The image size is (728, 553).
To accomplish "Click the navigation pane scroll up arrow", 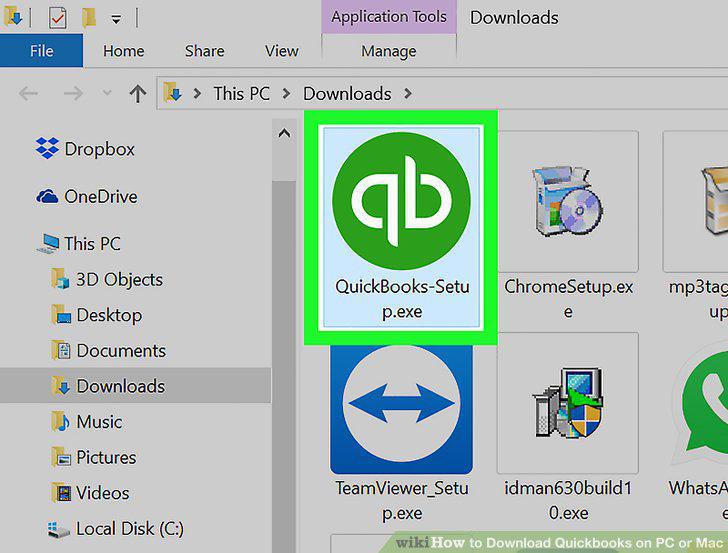I will point(284,134).
